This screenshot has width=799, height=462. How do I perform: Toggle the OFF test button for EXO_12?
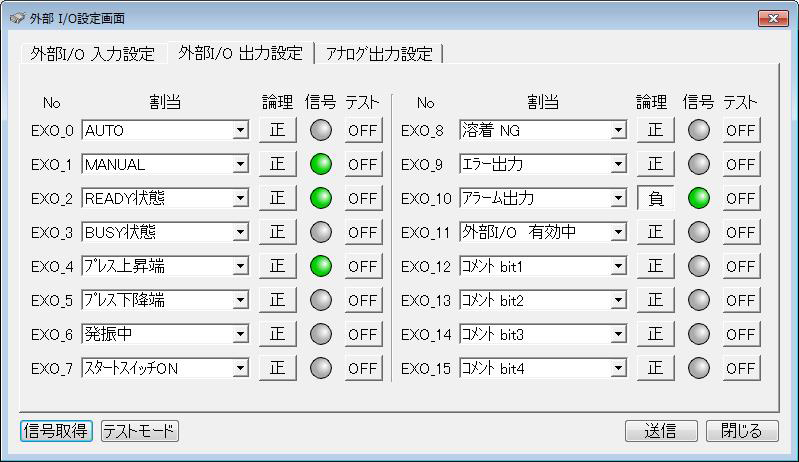coord(741,266)
